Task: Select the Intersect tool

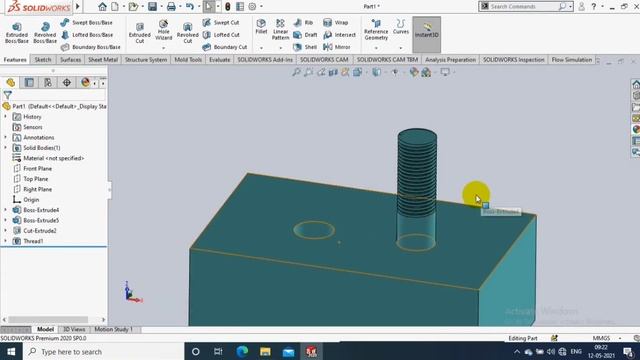Action: click(339, 35)
